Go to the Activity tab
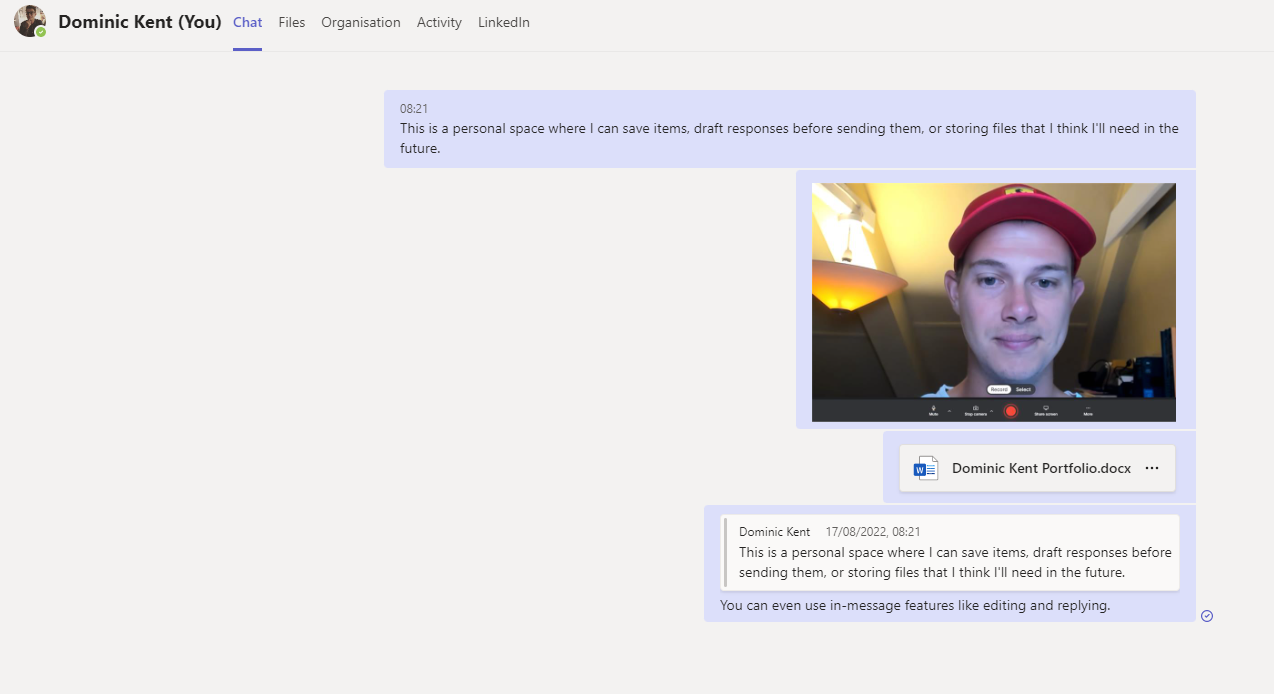 [439, 22]
